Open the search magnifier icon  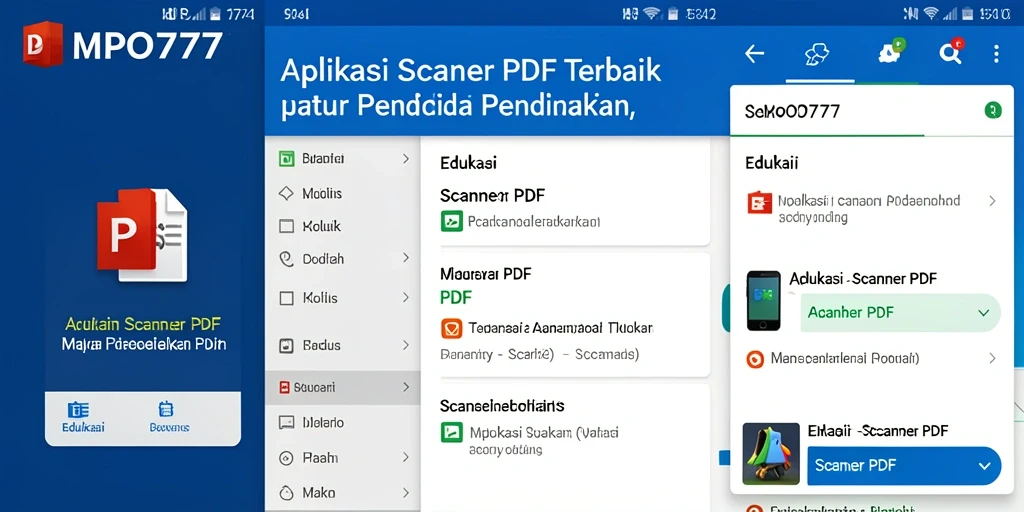(x=950, y=53)
